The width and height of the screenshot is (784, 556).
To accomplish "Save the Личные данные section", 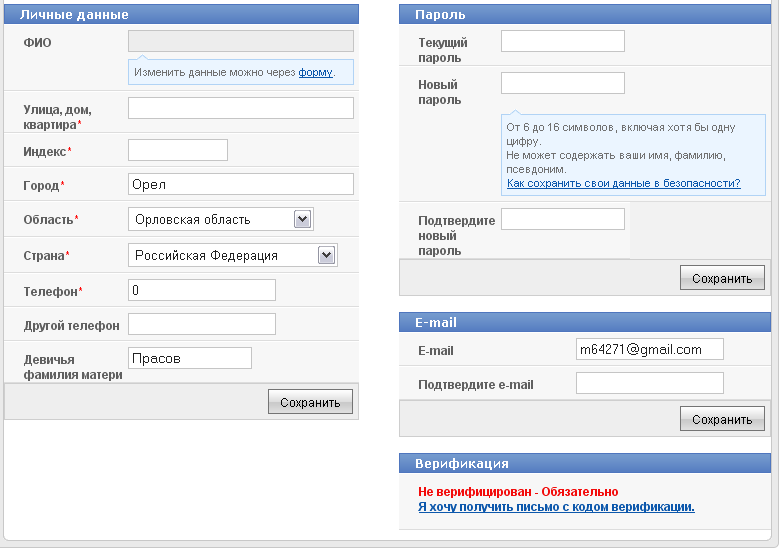I will click(x=310, y=402).
